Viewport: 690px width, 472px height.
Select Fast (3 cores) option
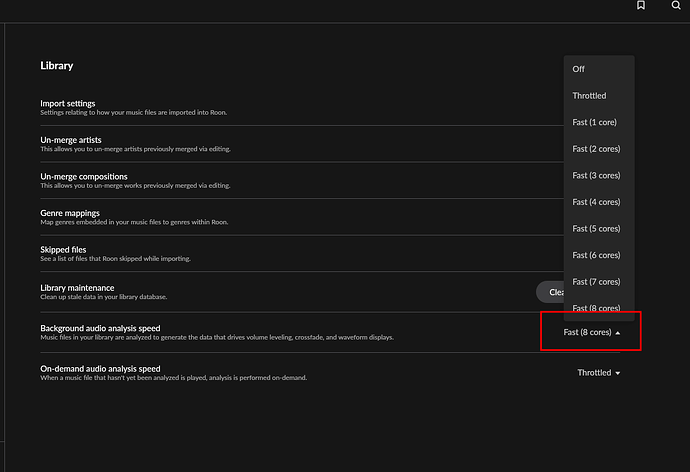pyautogui.click(x=596, y=175)
